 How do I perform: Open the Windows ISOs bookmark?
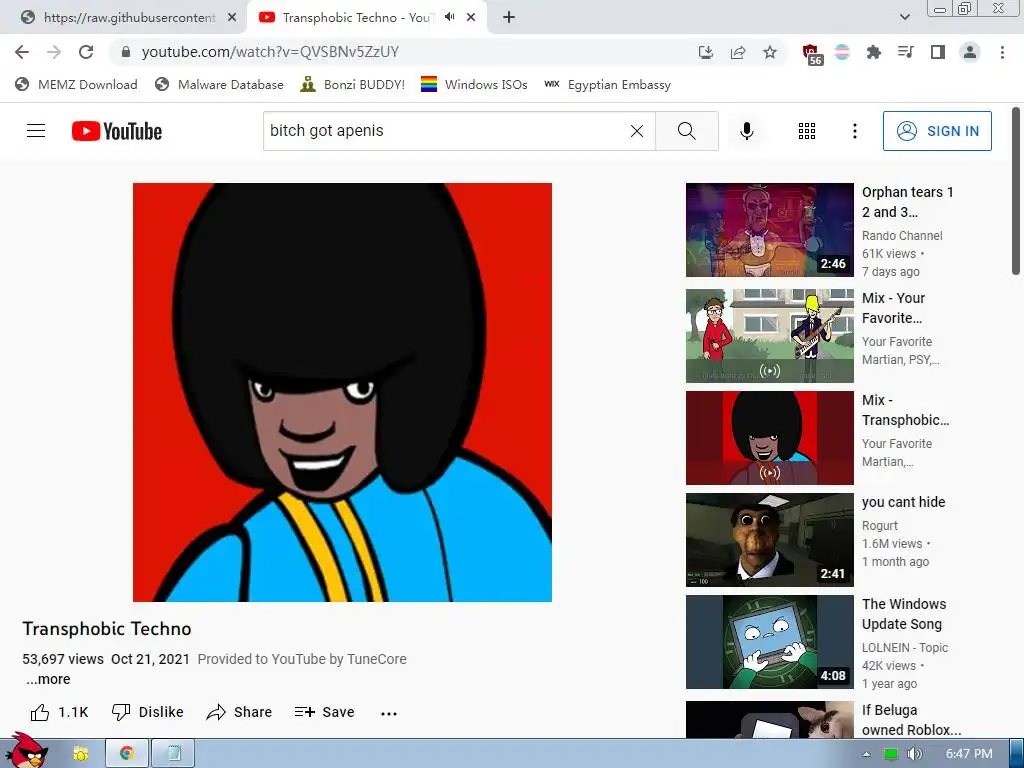pyautogui.click(x=474, y=84)
